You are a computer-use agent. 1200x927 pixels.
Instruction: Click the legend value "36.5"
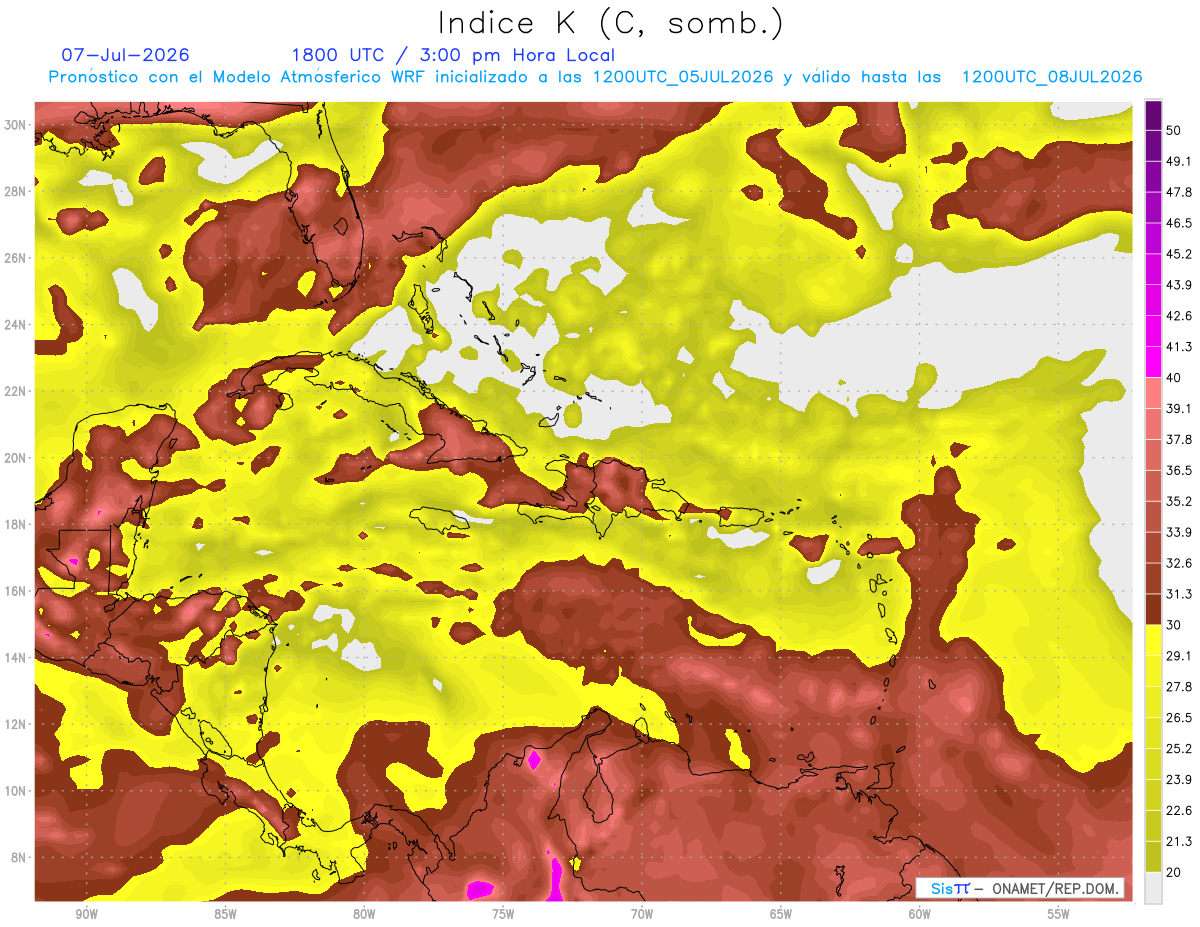click(x=1179, y=470)
